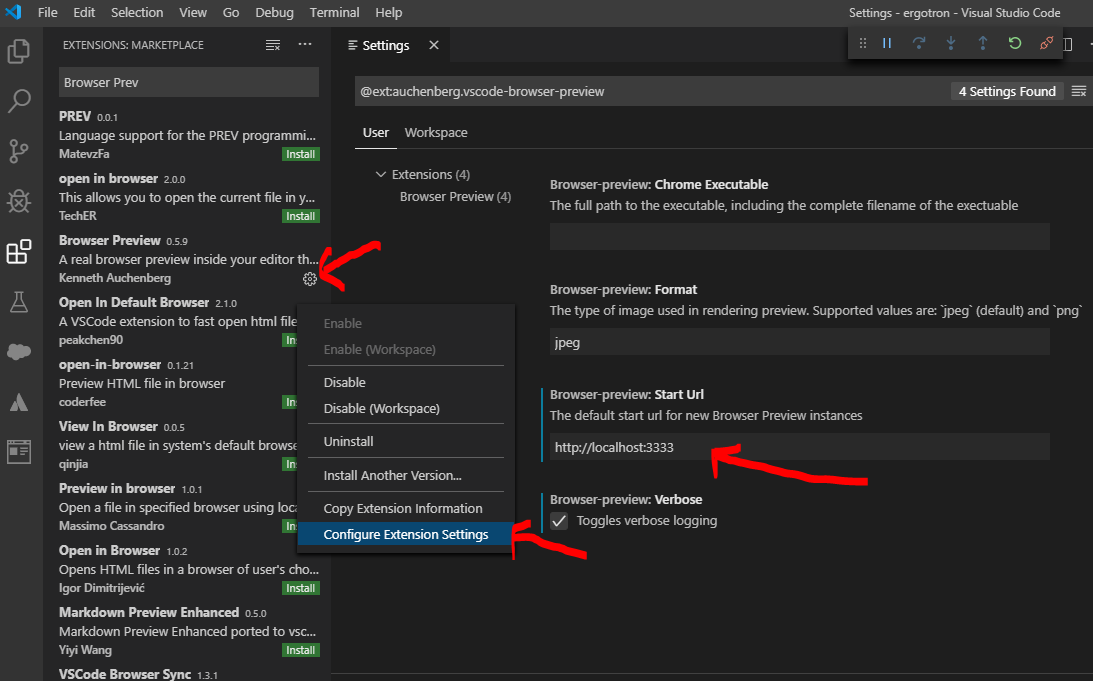Choose Copy Extension Information
The width and height of the screenshot is (1093, 681).
406,509
